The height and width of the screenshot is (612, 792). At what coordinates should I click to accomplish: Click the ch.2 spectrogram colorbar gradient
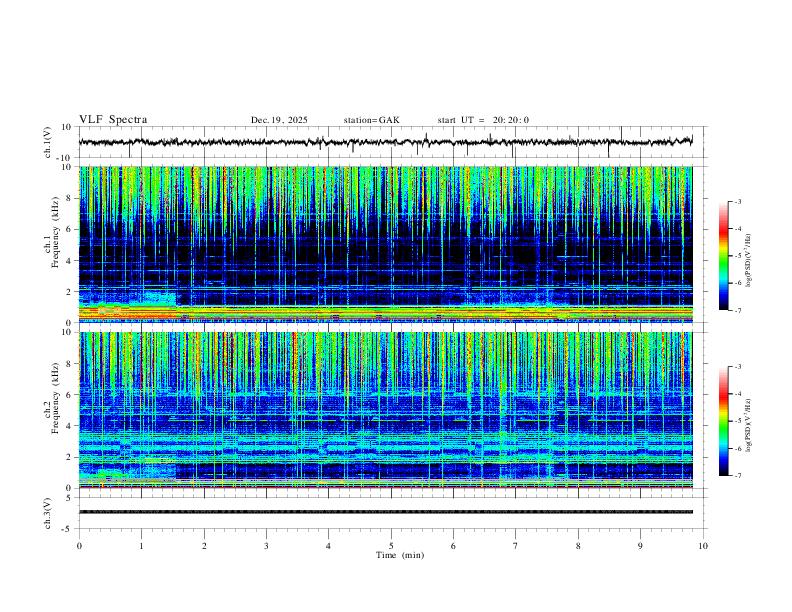click(723, 421)
